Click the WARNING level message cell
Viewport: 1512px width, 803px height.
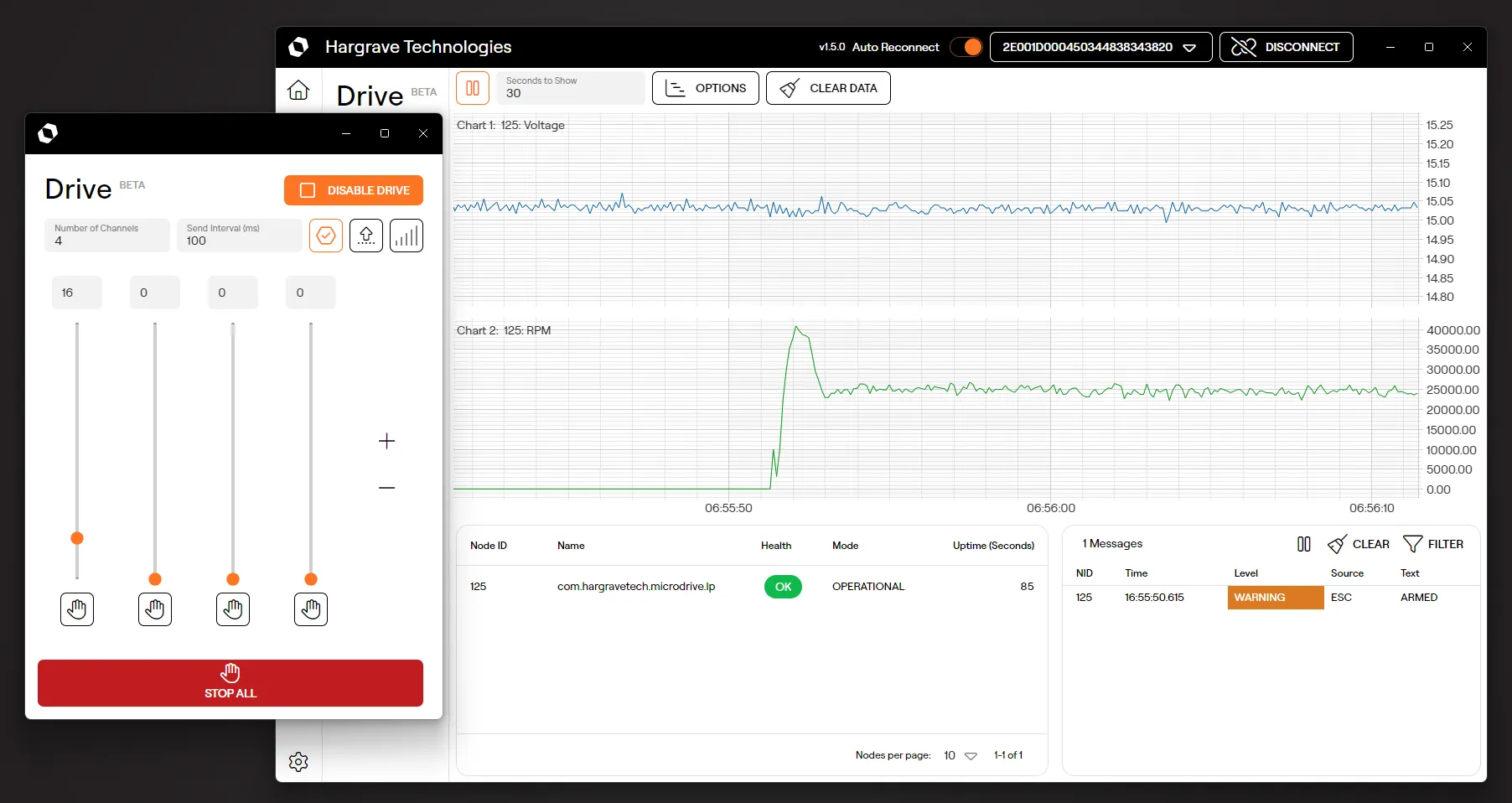coord(1276,598)
